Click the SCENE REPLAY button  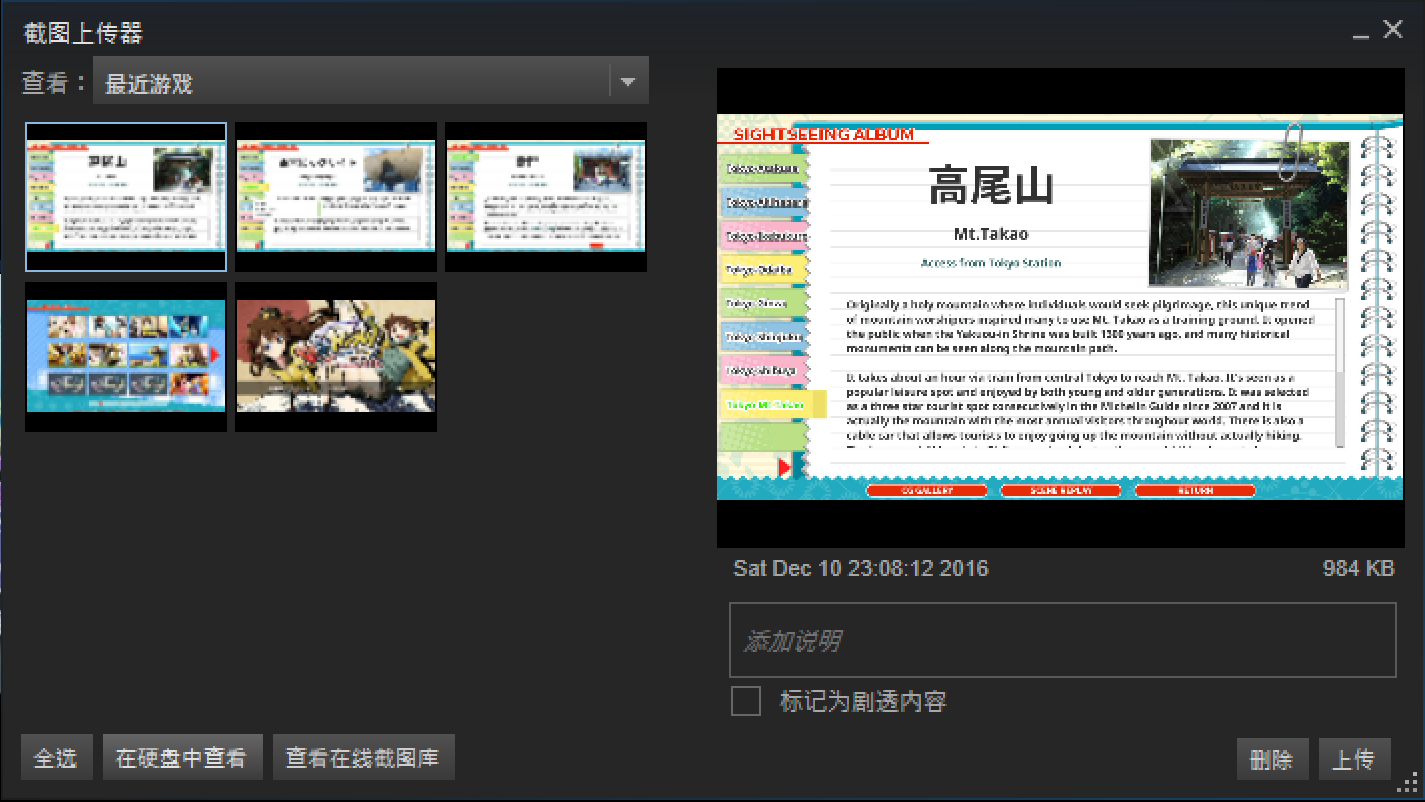click(1061, 490)
